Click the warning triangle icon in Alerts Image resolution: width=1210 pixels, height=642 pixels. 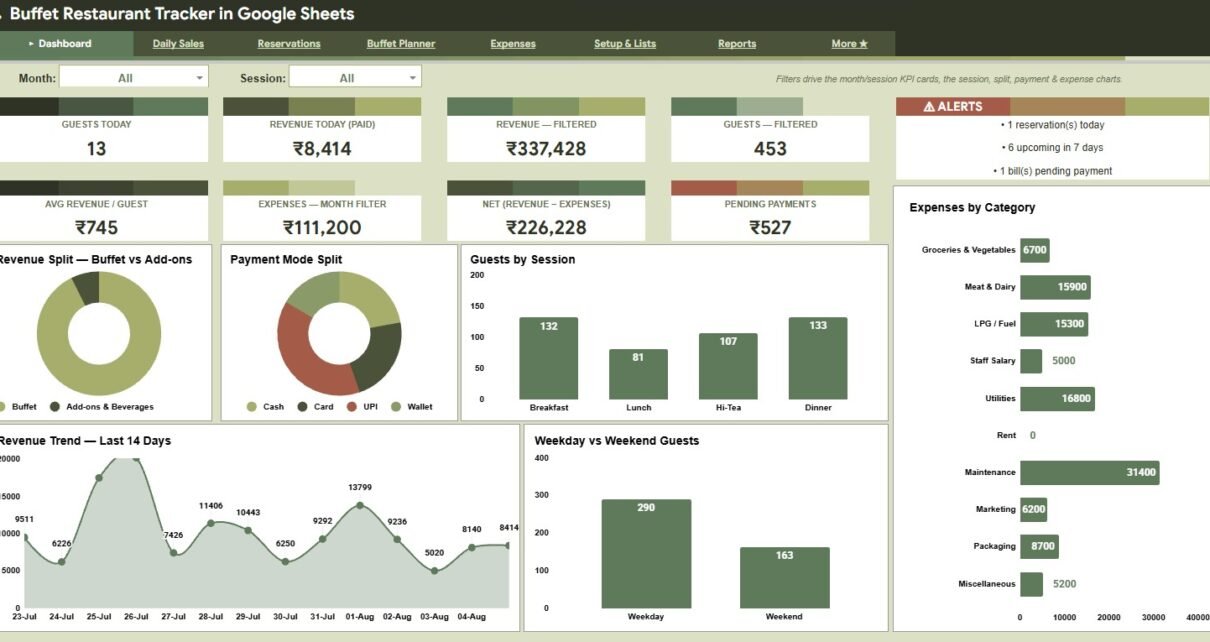pyautogui.click(x=929, y=106)
